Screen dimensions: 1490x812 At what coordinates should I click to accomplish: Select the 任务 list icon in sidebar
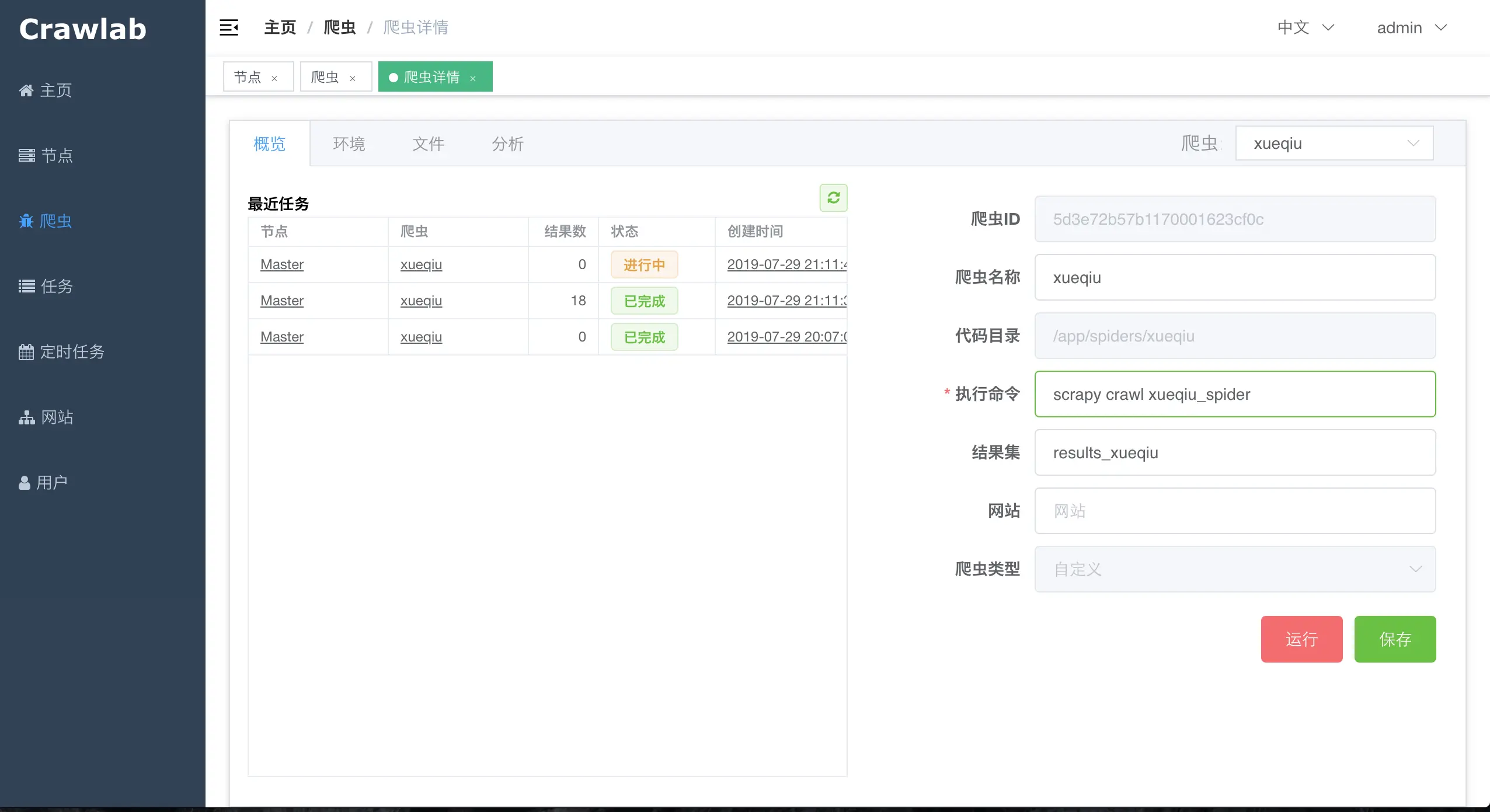[26, 287]
